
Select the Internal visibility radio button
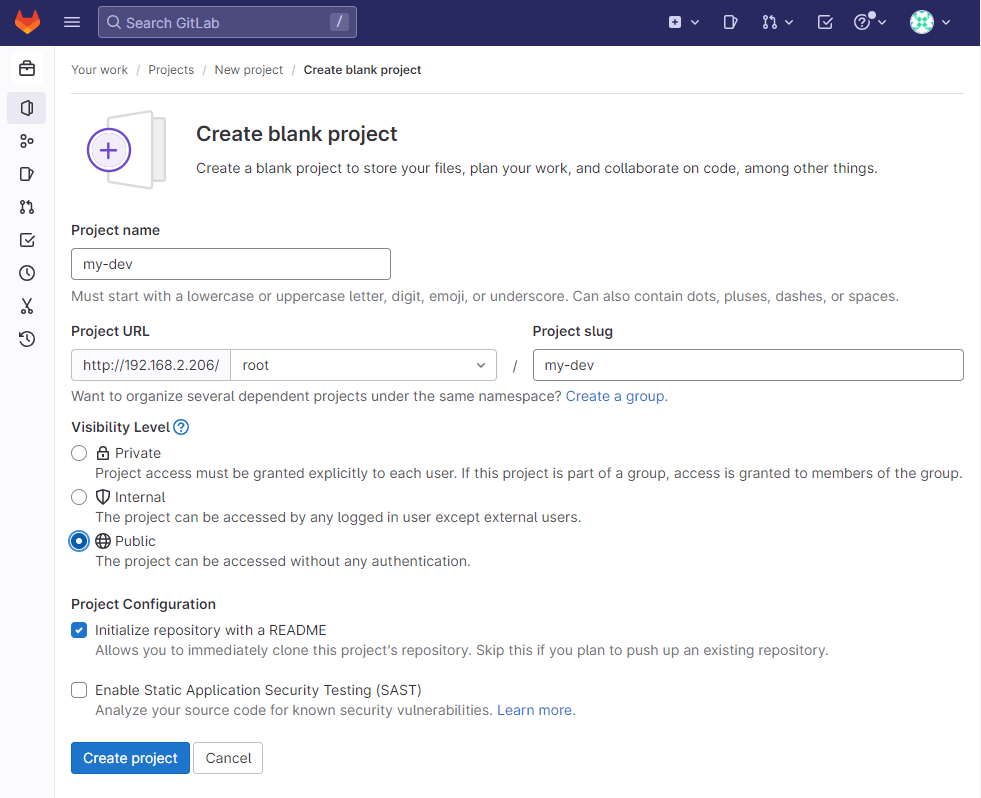click(79, 497)
